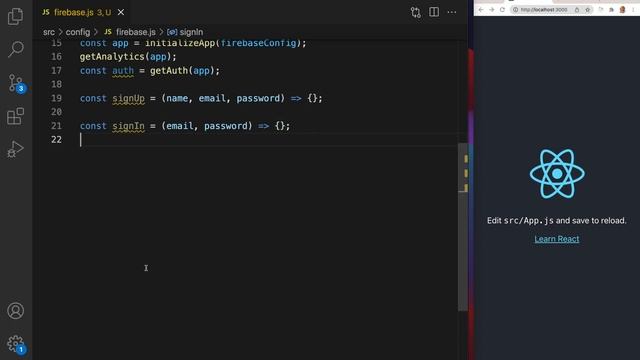Click password parameter on line 21
This screenshot has width=640, height=360.
pos(226,126)
